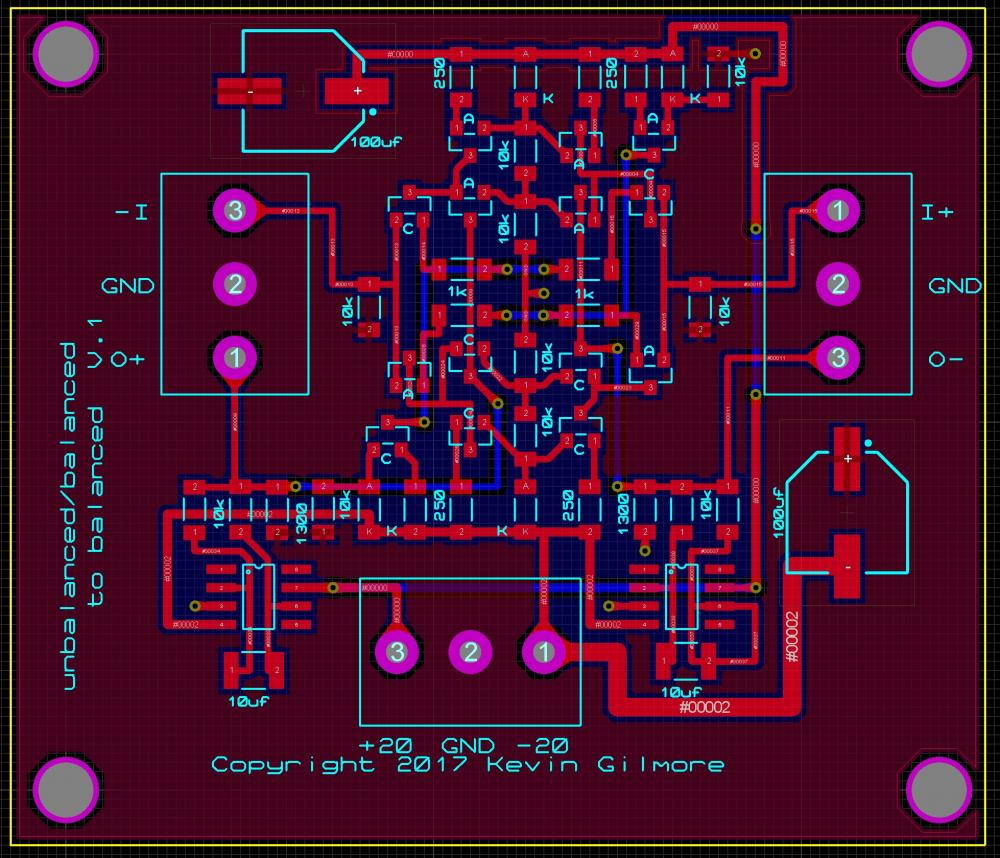Select the top-right mounting hole
Screen dimensions: 1000x858
point(939,54)
